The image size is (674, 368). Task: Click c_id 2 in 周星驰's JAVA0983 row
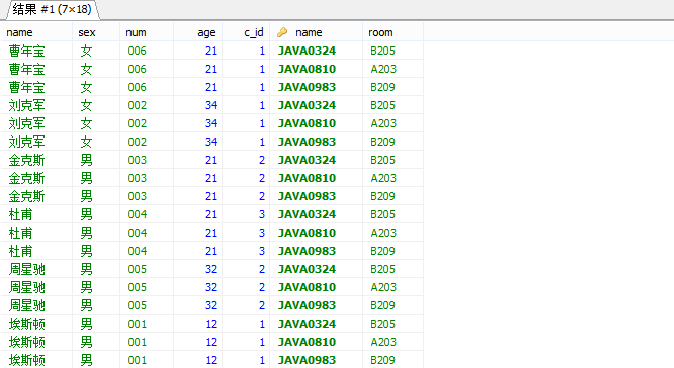[262, 305]
